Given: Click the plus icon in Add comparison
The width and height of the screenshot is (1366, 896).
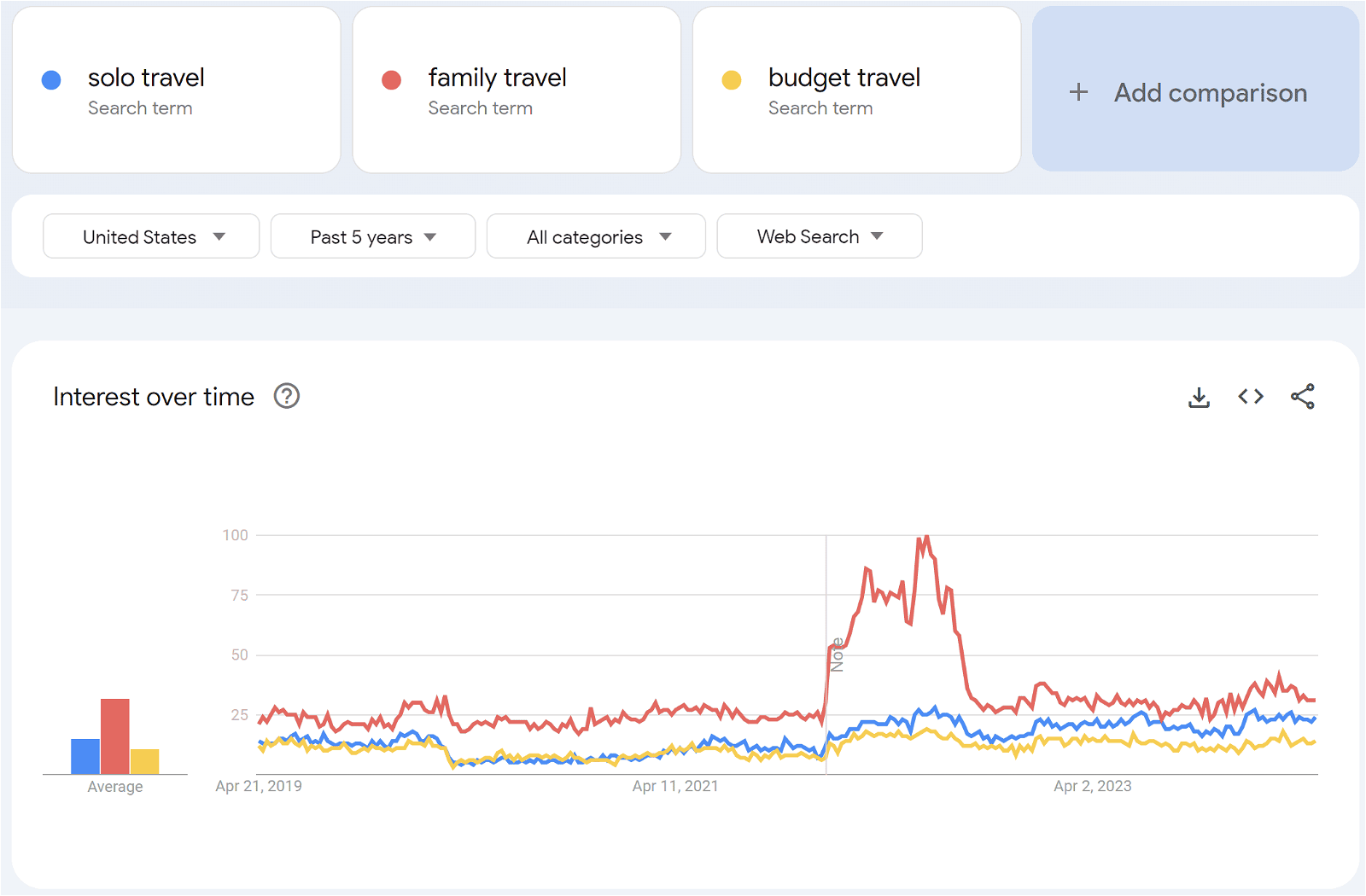Looking at the screenshot, I should (x=1078, y=92).
